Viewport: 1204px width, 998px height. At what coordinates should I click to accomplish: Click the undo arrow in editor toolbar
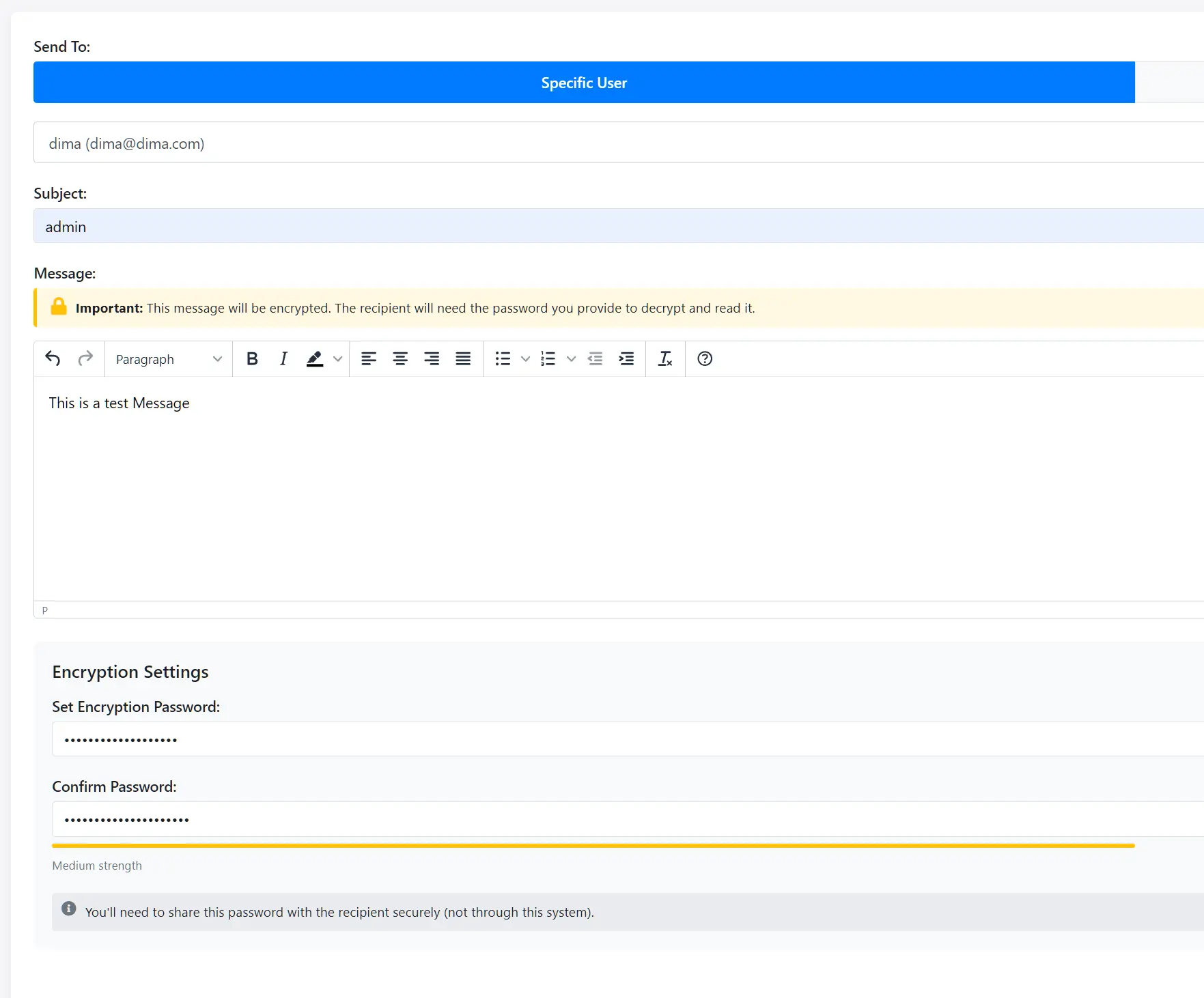click(53, 358)
